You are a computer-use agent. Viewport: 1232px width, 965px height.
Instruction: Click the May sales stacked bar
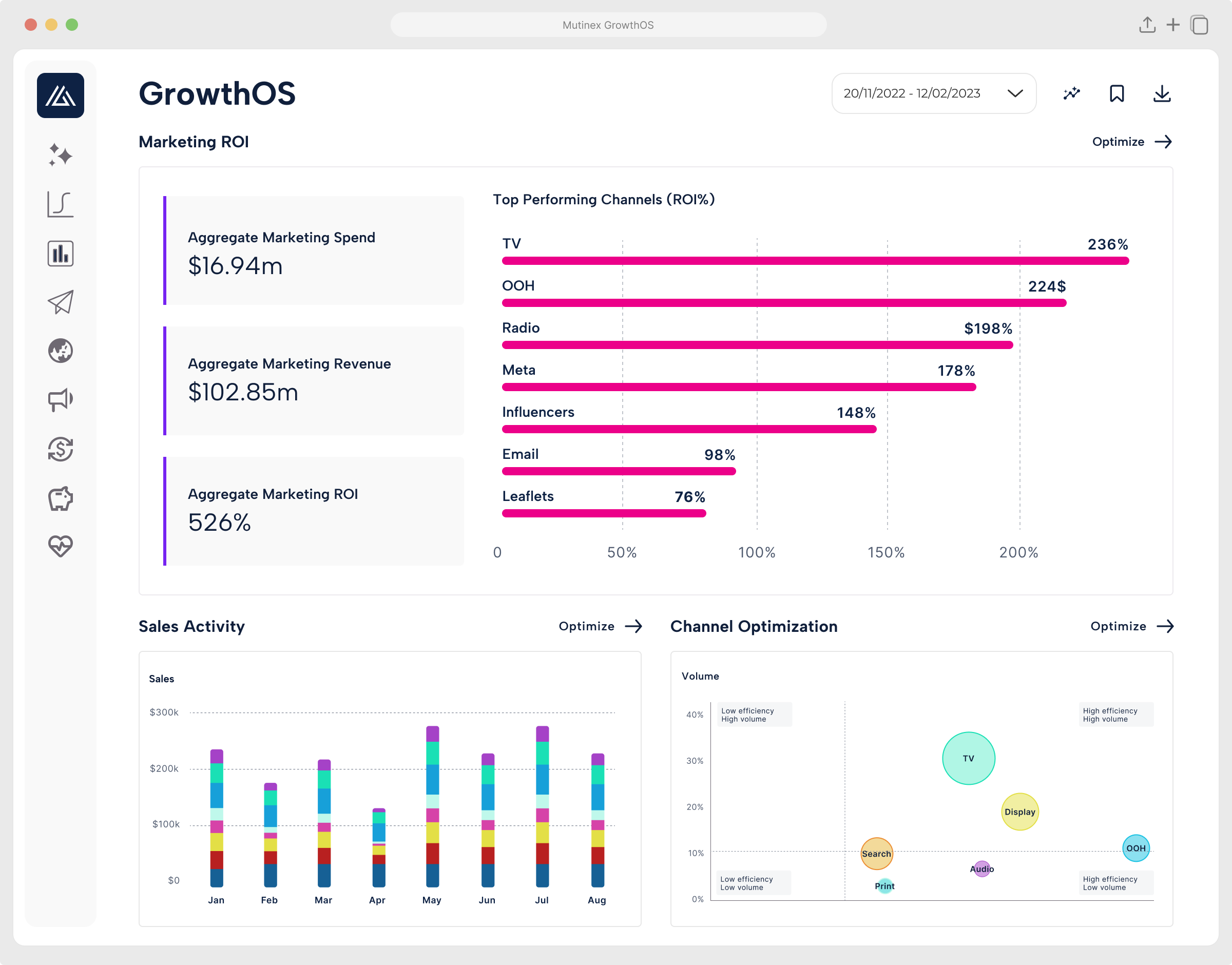pos(432,806)
